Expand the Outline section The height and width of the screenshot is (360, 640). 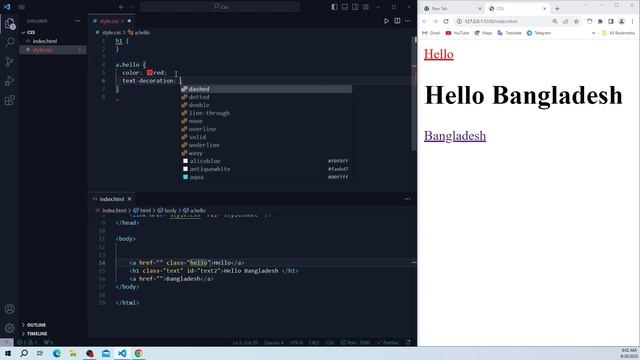tap(36, 325)
